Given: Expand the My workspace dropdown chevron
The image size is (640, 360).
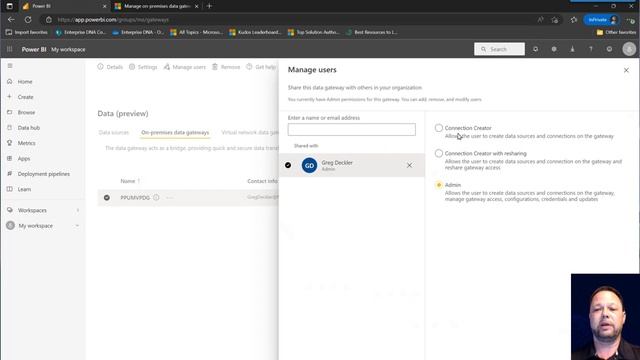Looking at the screenshot, I should click(77, 226).
